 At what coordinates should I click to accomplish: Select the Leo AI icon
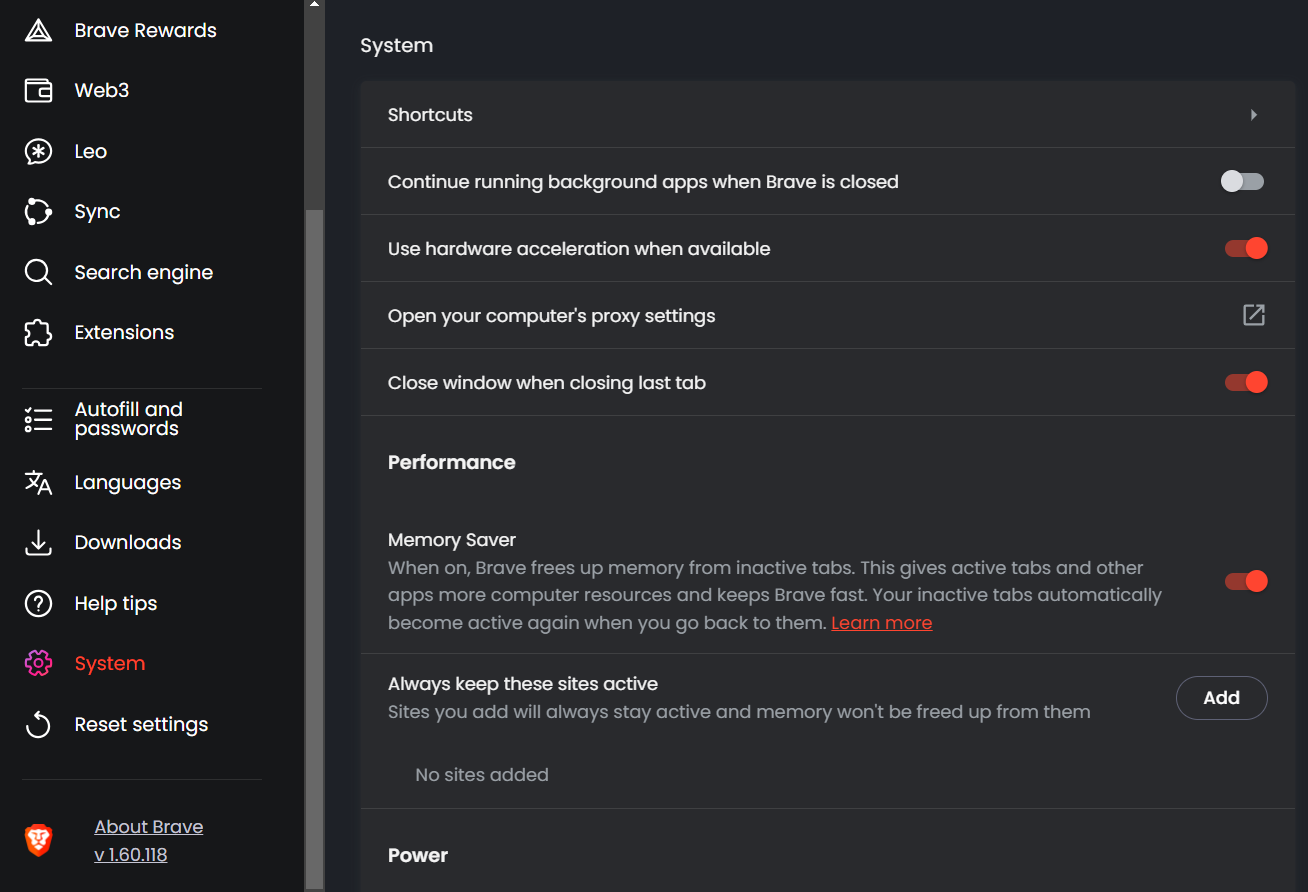coord(38,152)
